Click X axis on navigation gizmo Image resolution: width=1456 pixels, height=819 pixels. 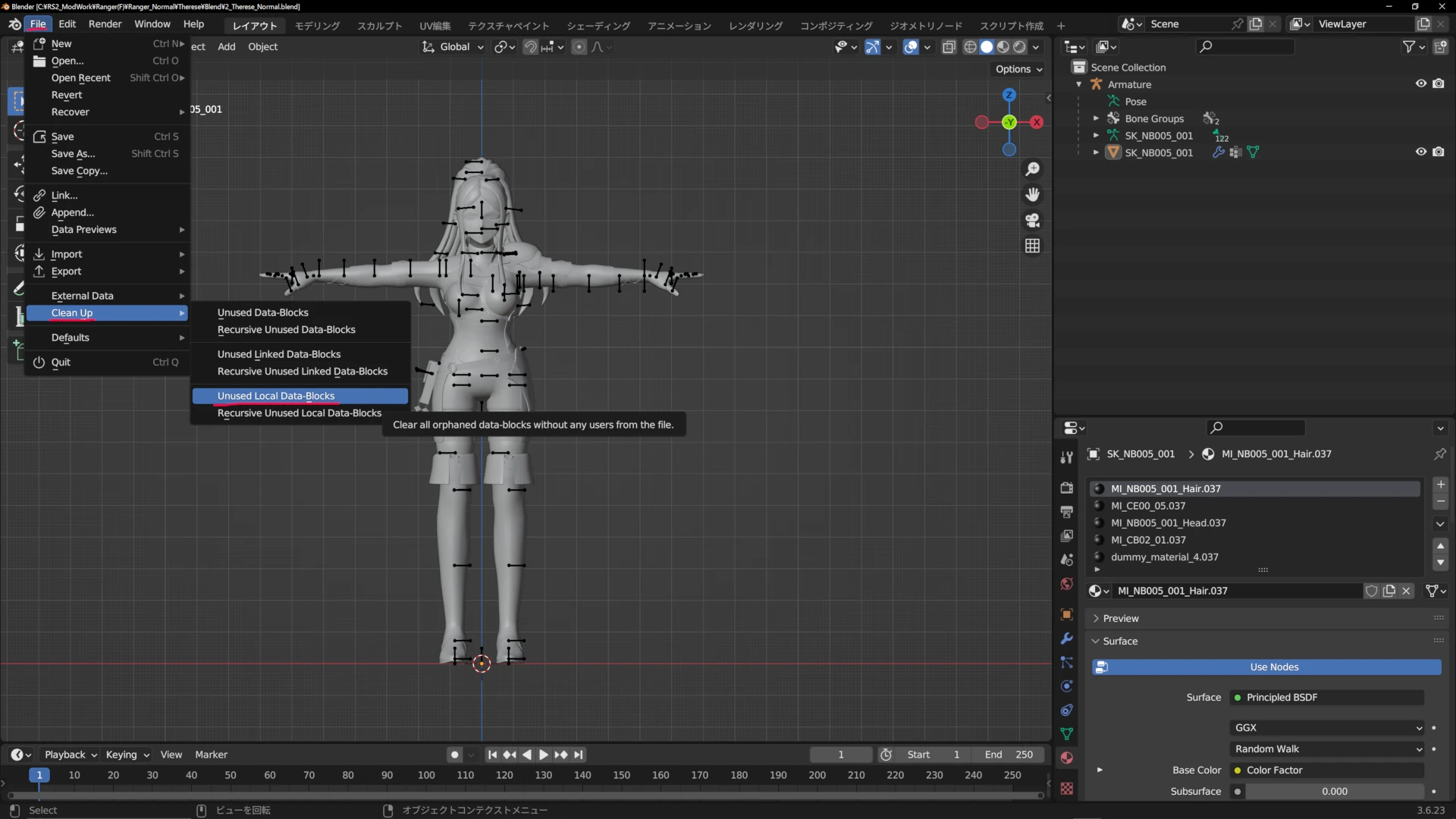(1037, 122)
